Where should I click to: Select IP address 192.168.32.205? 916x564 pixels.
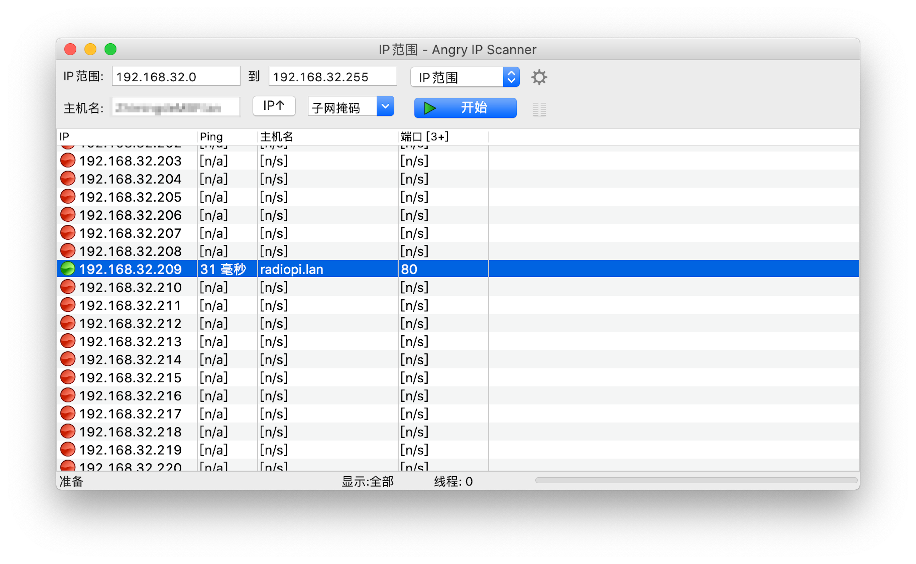(x=130, y=197)
